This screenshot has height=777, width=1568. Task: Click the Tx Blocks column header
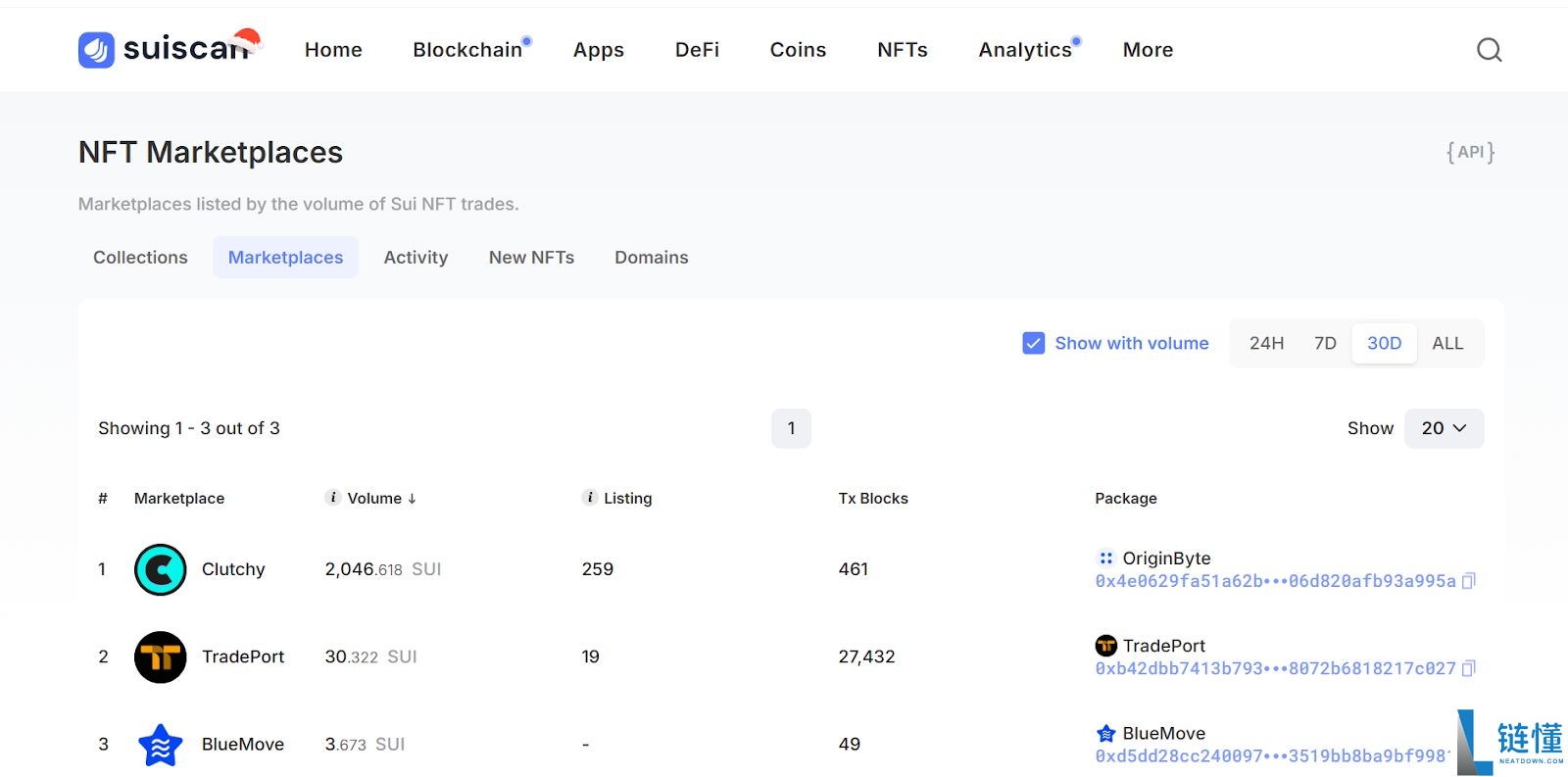(x=873, y=498)
